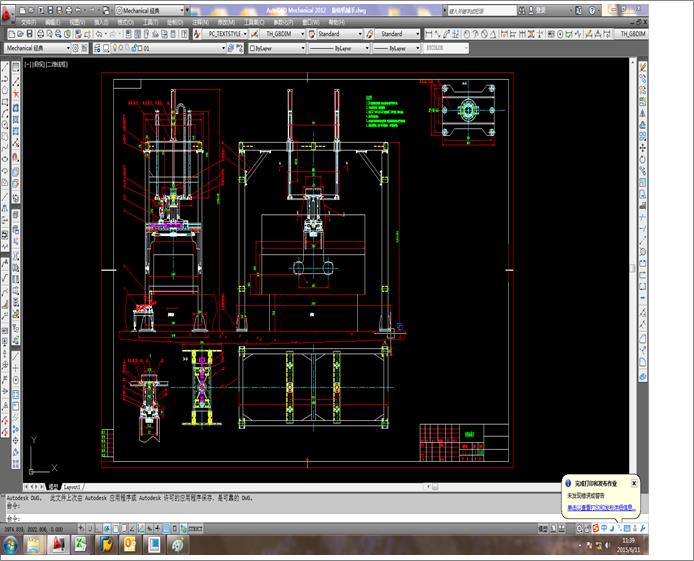Viewport: 694px width, 561px height.
Task: Open the Mechanical workspace dropdown in title bar
Action: [150, 10]
